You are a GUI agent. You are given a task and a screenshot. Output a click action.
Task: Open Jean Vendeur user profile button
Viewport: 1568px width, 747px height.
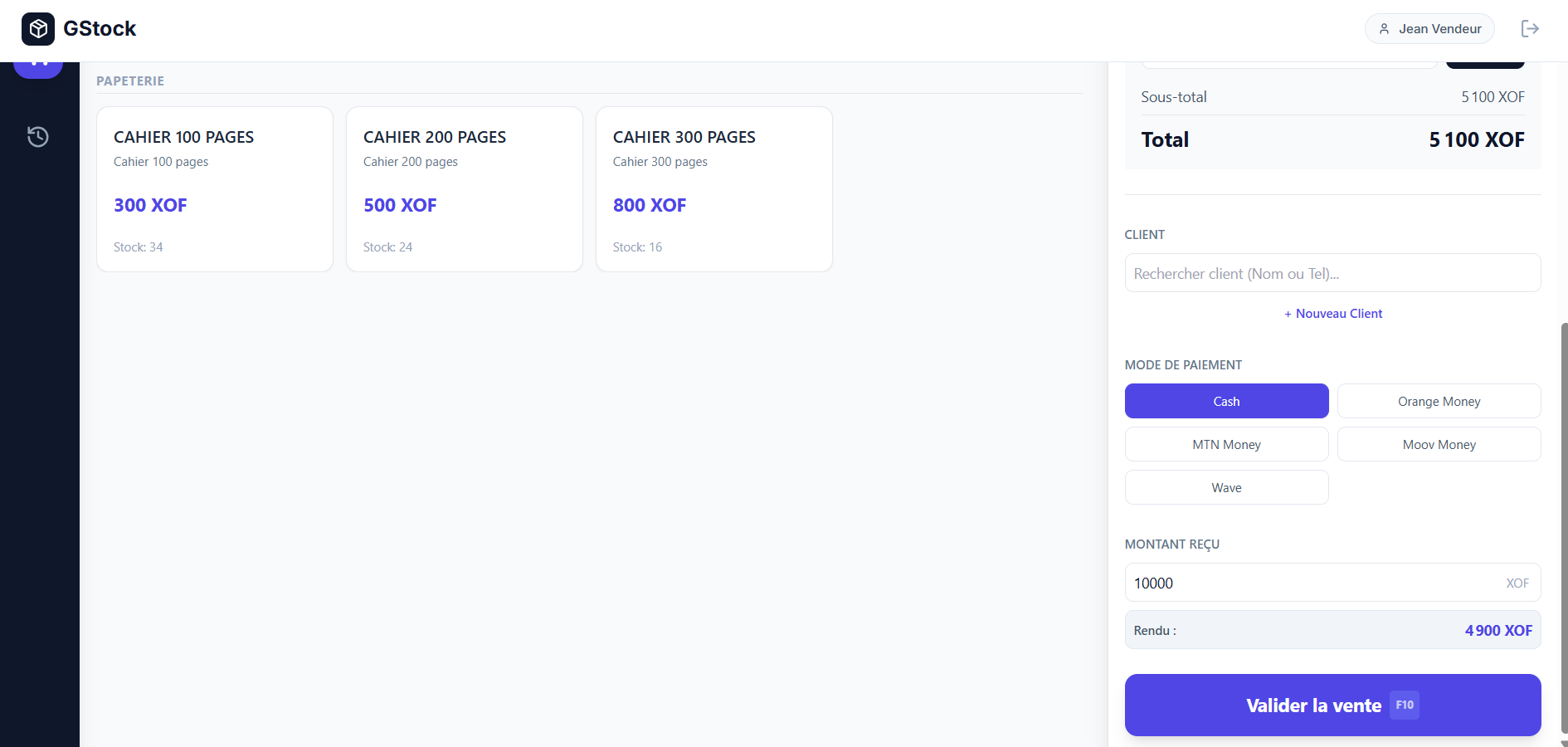pyautogui.click(x=1429, y=29)
